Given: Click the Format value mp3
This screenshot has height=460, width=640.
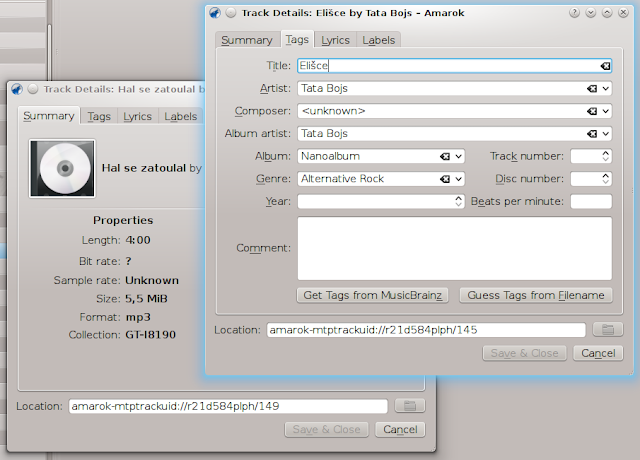Looking at the screenshot, I should (x=138, y=317).
